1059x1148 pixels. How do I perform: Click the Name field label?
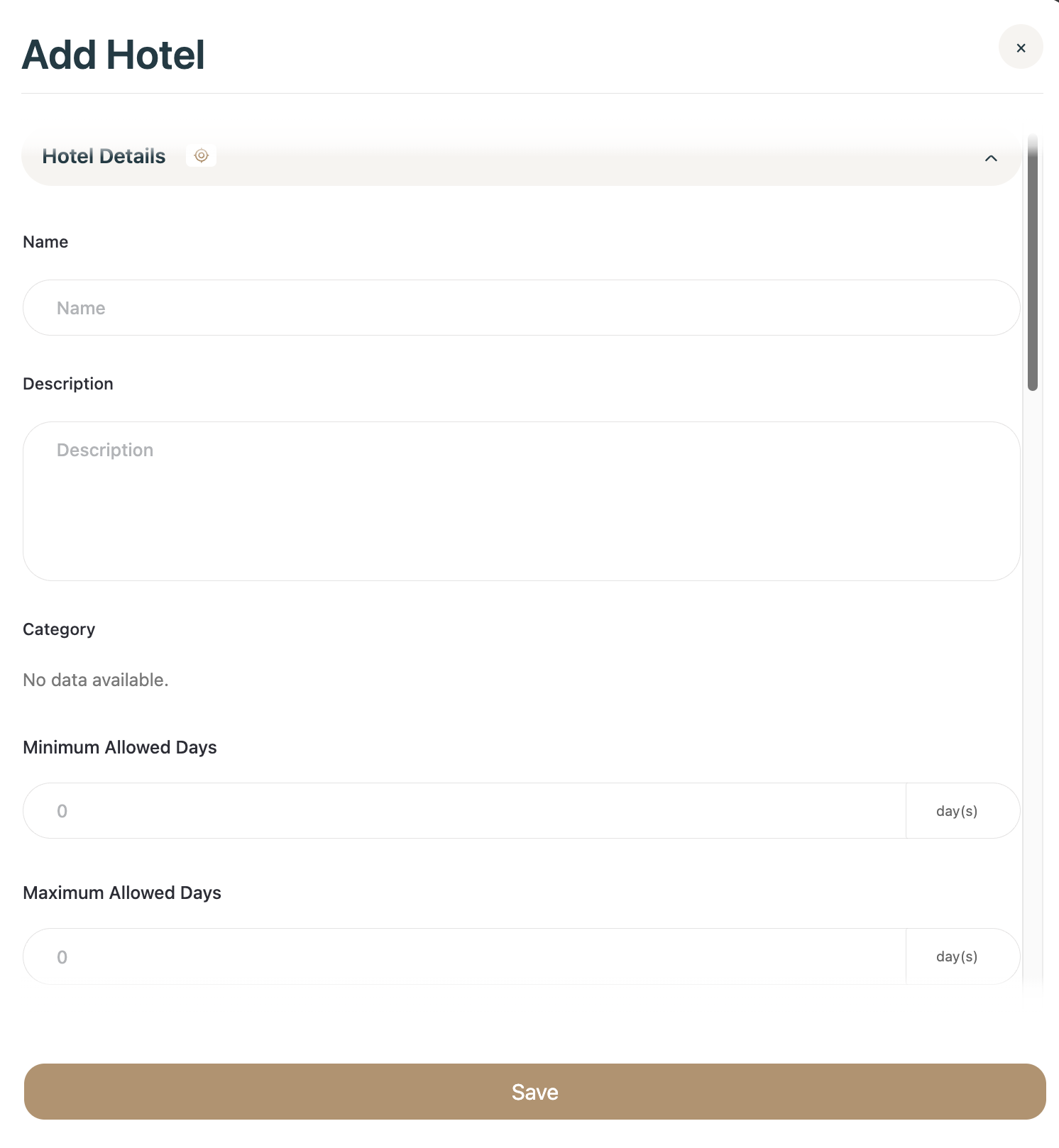point(45,242)
